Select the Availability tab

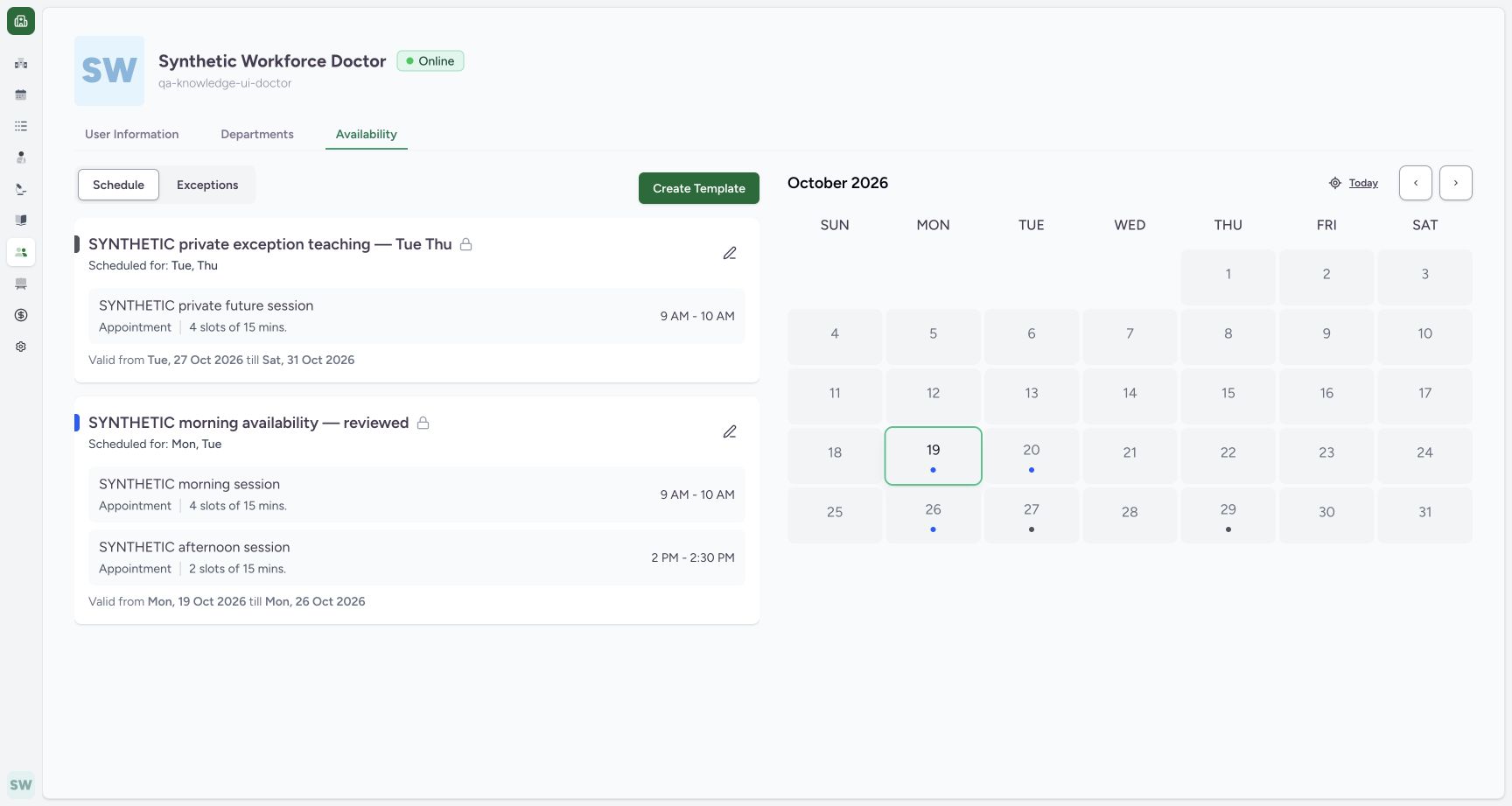click(x=367, y=134)
